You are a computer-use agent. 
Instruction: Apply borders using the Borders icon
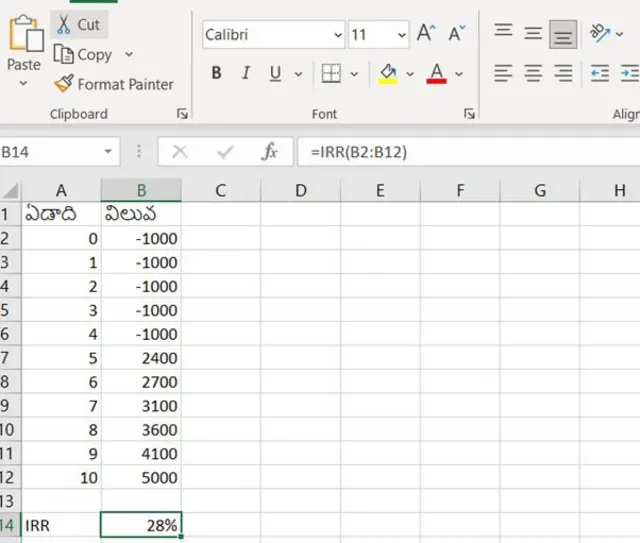331,74
